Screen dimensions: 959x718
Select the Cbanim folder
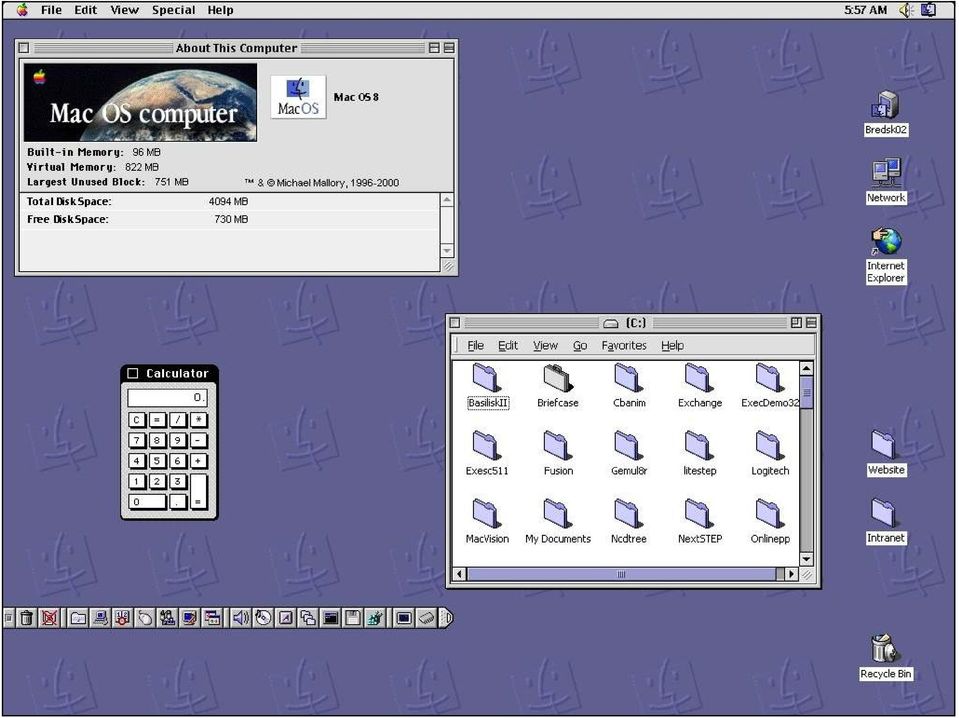click(629, 385)
